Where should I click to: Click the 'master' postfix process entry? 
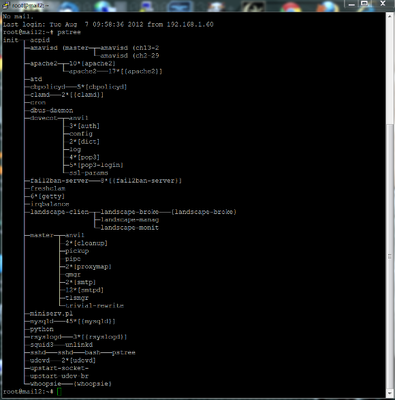click(42, 235)
